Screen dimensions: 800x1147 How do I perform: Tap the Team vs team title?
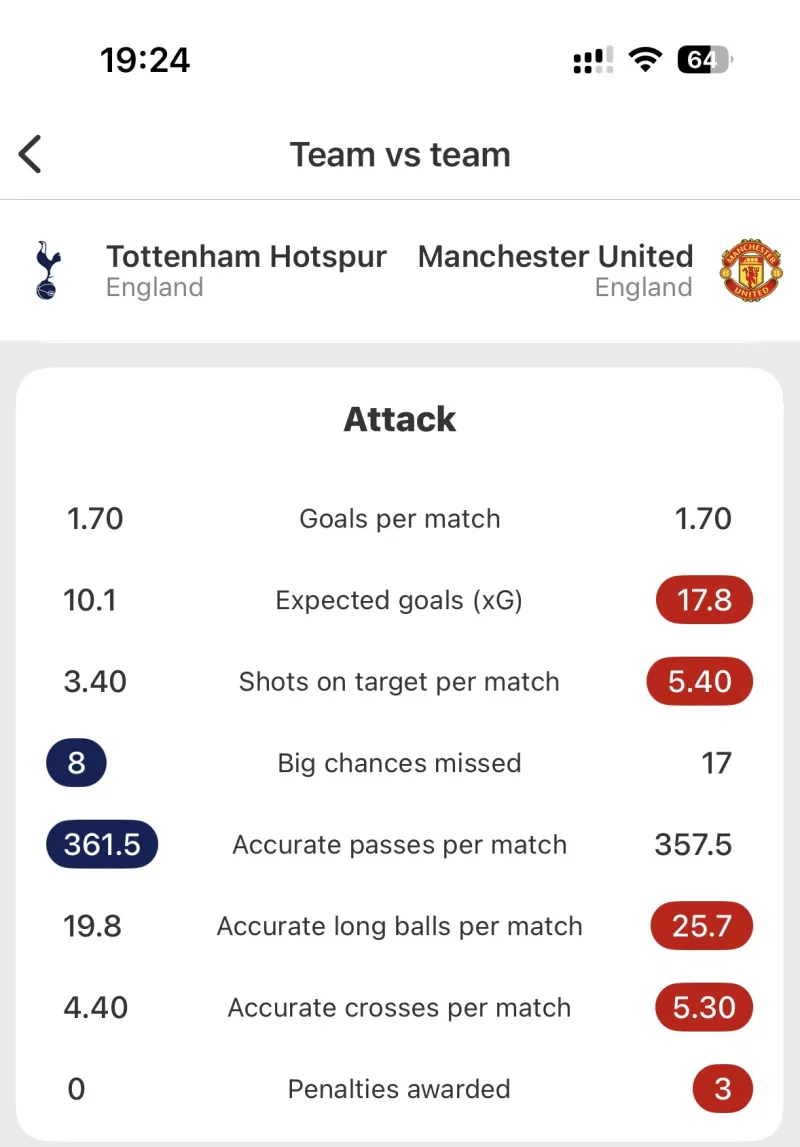(400, 155)
